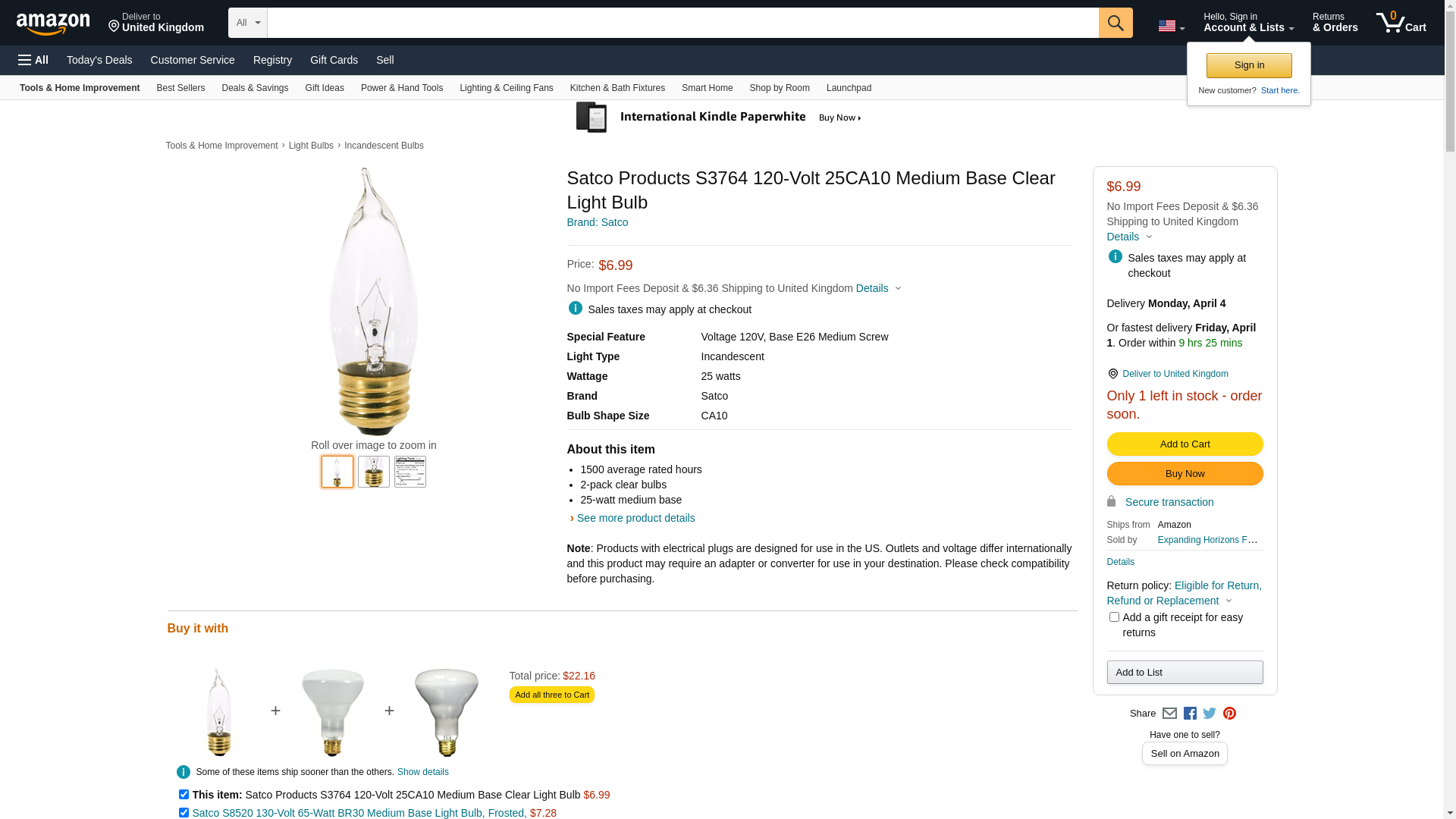Click inside the Amazon search field
This screenshot has height=819, width=1456.
point(682,23)
